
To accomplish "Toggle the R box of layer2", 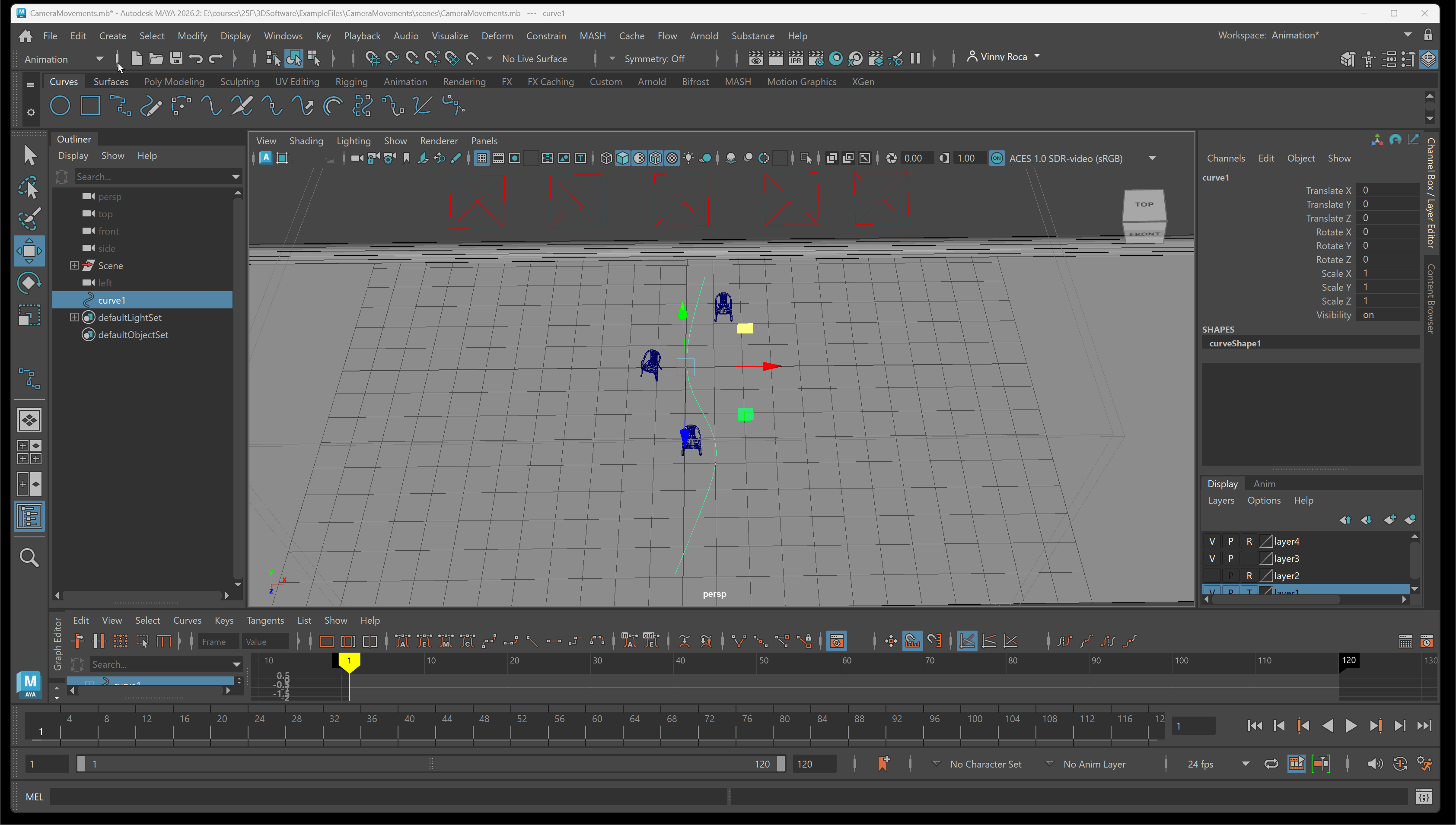I will tap(1249, 576).
